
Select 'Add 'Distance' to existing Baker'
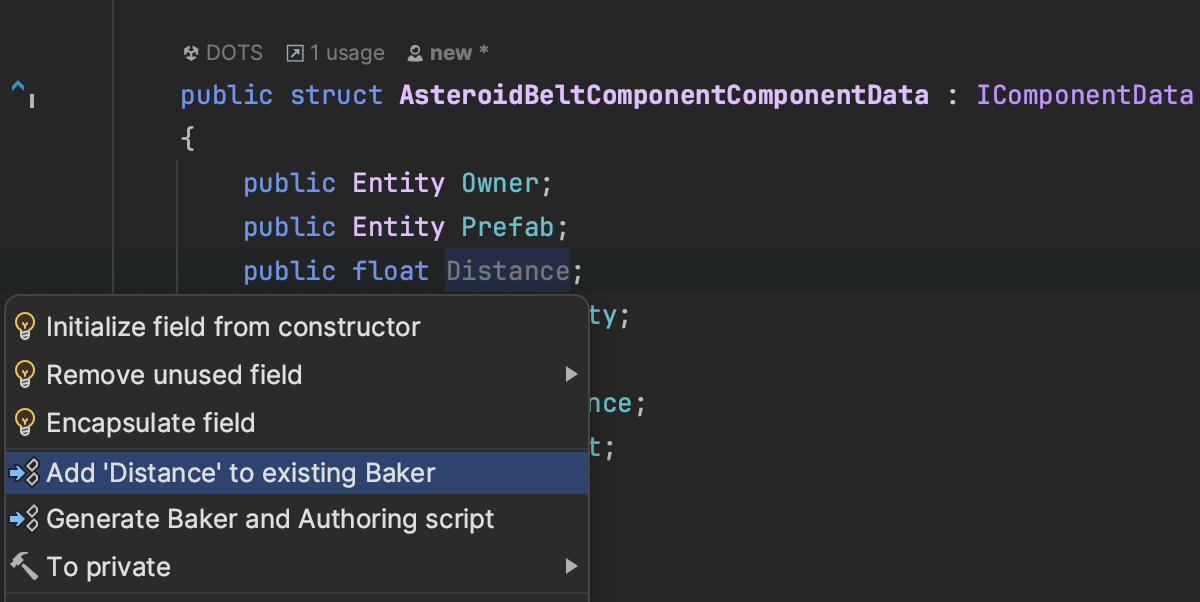pyautogui.click(x=240, y=472)
